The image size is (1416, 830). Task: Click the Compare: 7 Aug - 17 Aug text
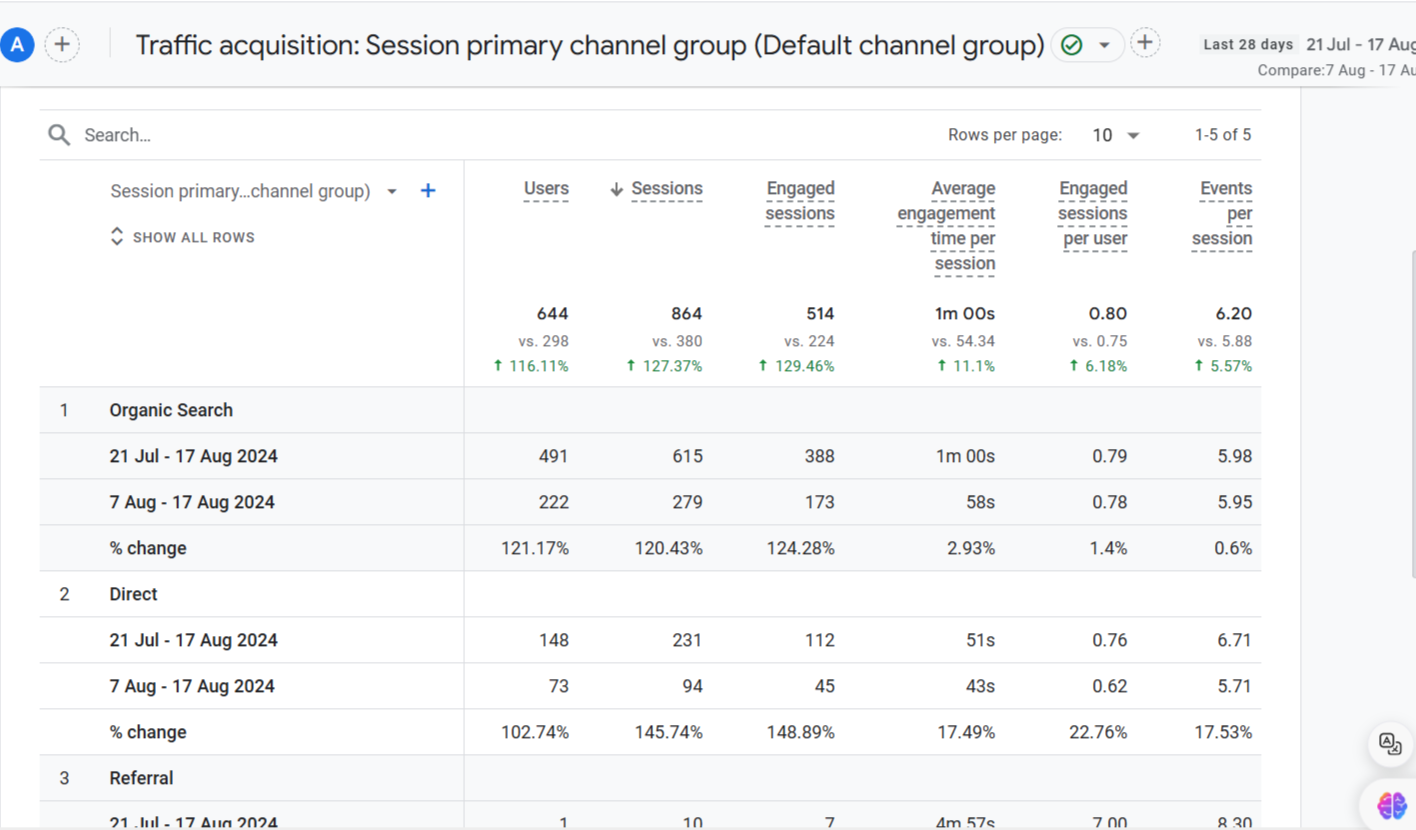coord(1336,70)
